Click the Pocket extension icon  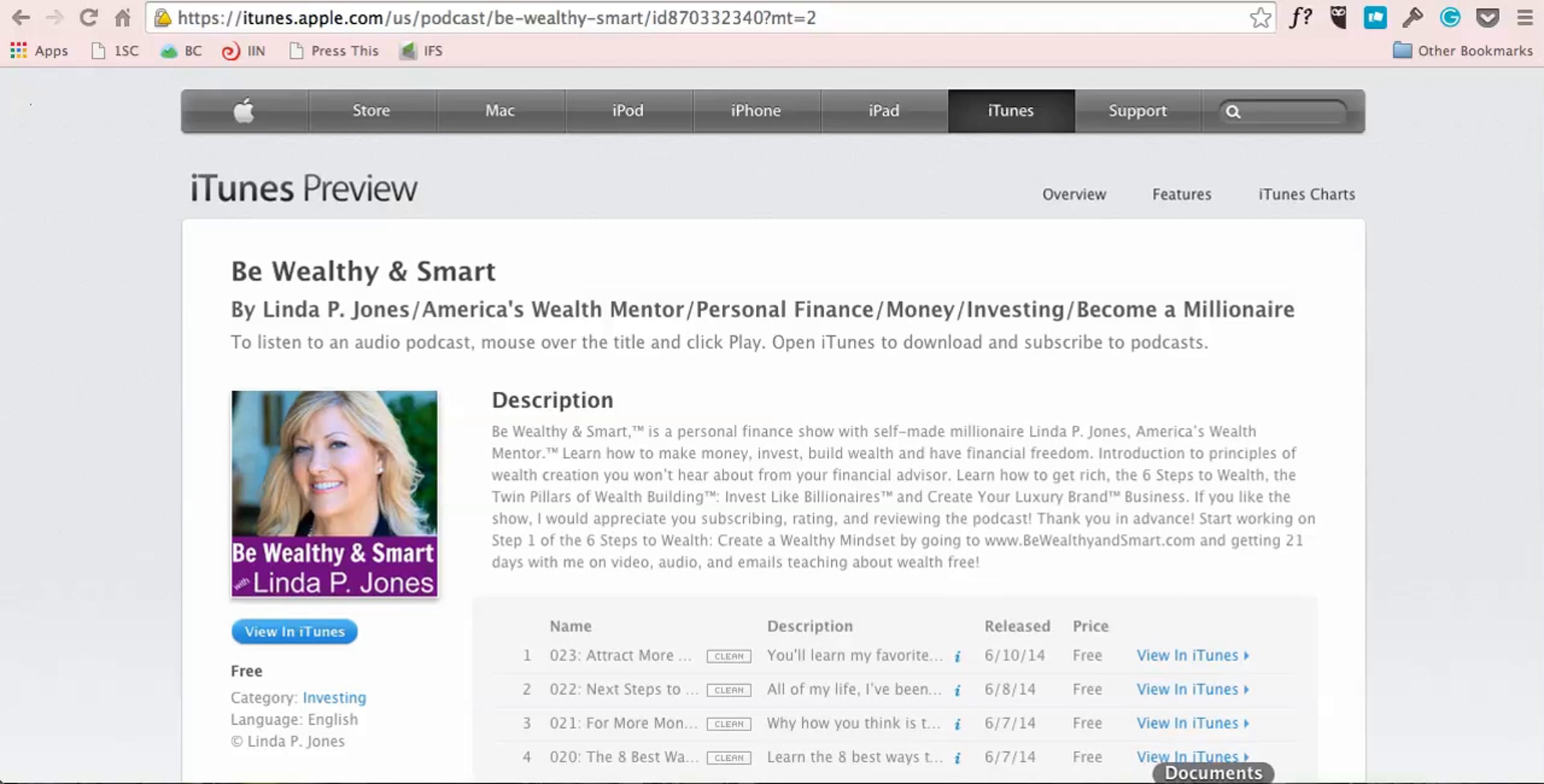coord(1487,17)
